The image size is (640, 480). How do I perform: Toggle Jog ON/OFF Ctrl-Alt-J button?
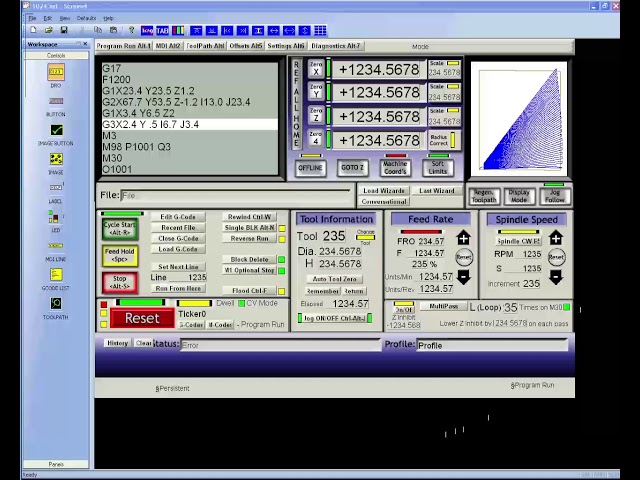[x=335, y=318]
